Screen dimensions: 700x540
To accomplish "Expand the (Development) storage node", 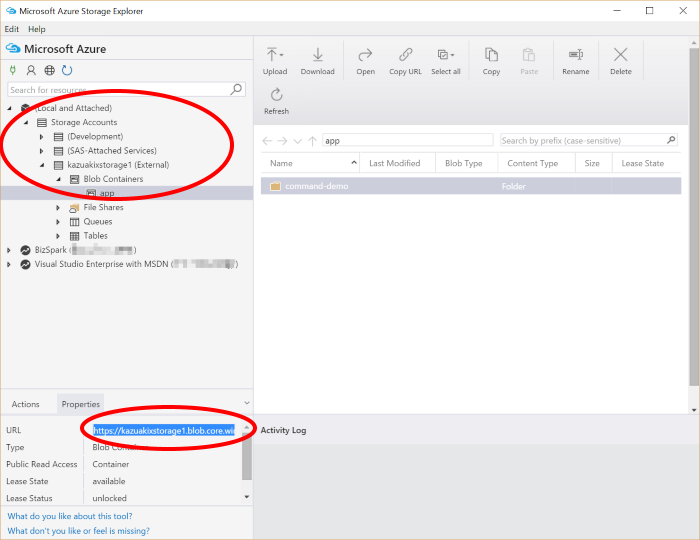I will pos(42,137).
